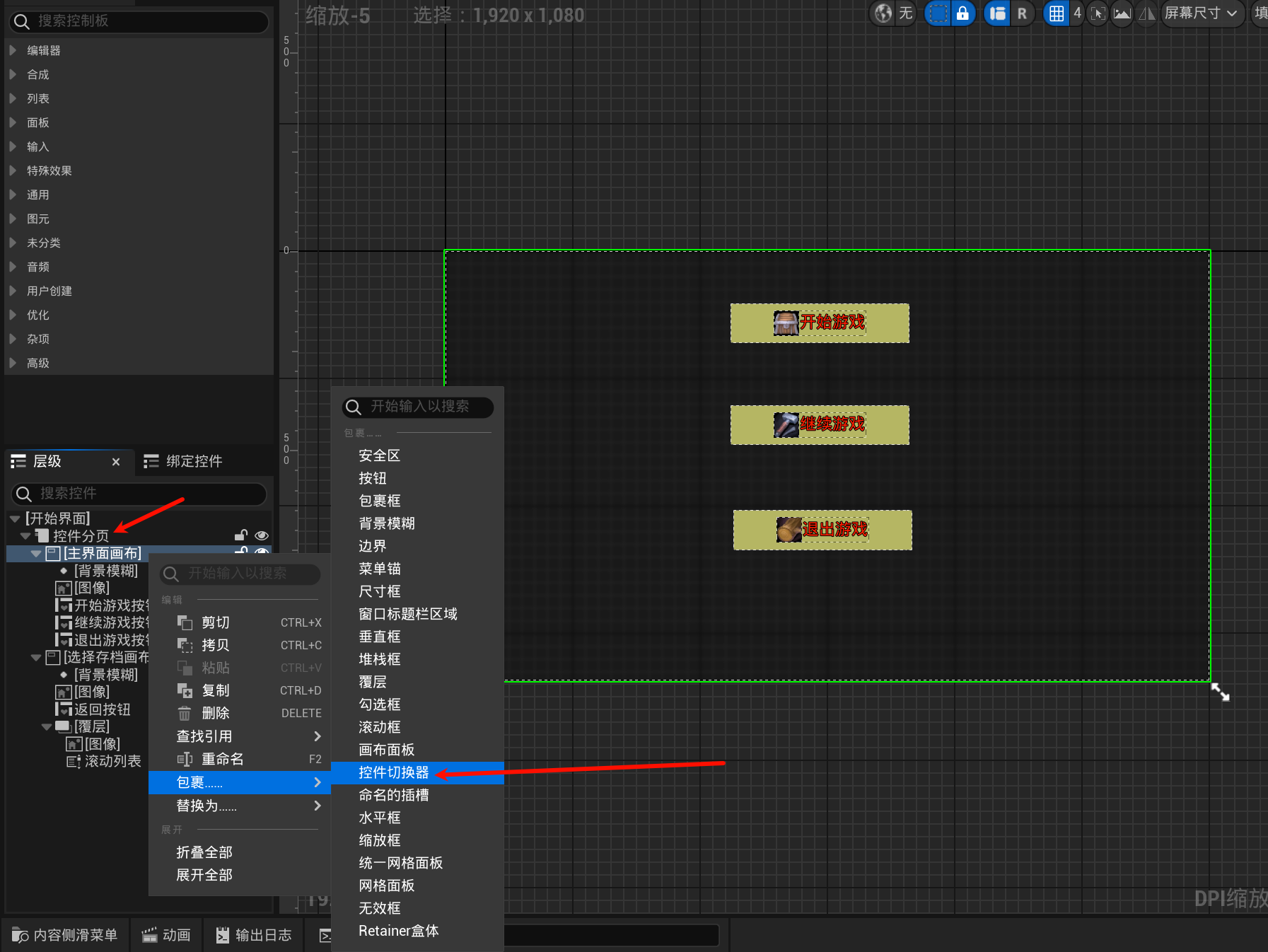
Task: Toggle the layout lock padlock button
Action: point(962,13)
